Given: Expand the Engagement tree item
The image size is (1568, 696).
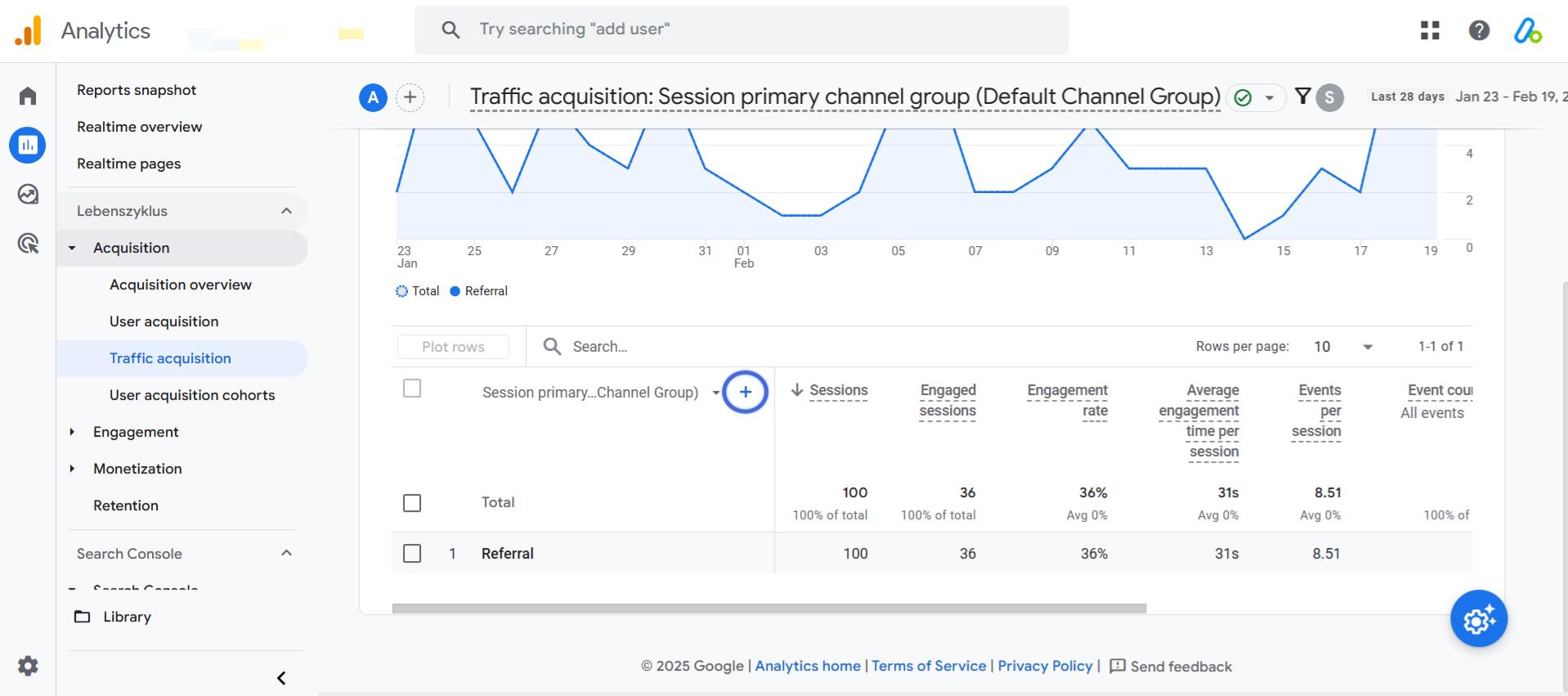Looking at the screenshot, I should point(72,432).
